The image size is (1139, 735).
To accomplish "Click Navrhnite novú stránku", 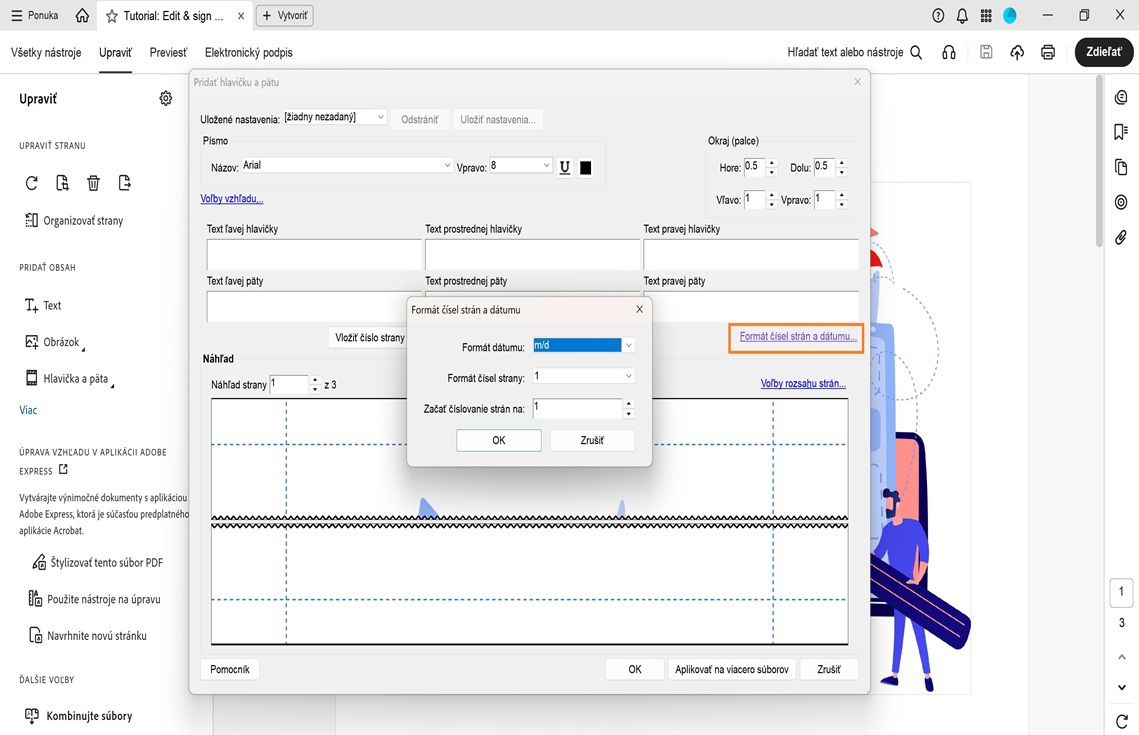I will pyautogui.click(x=87, y=635).
